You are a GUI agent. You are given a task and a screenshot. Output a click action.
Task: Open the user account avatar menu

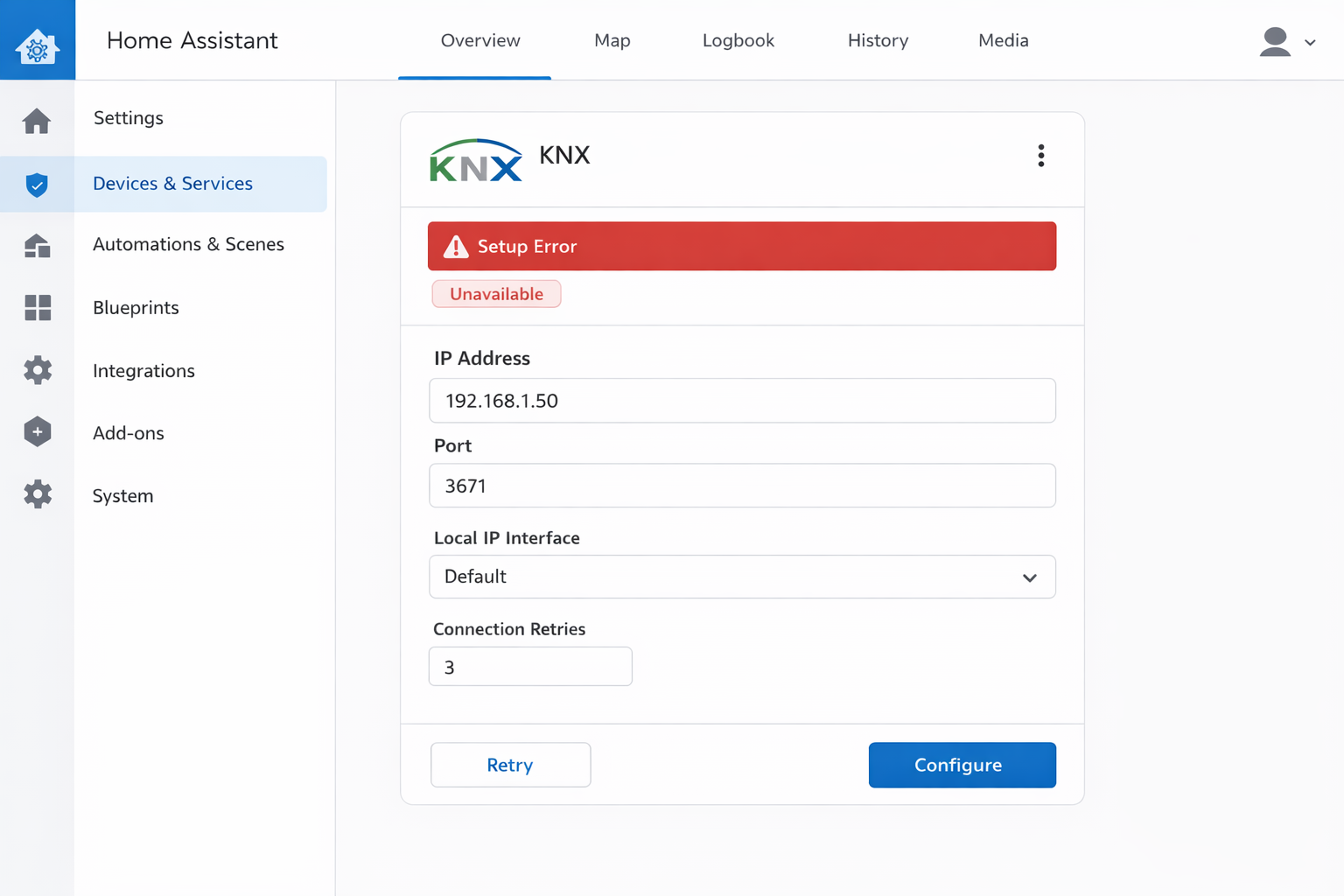1274,40
